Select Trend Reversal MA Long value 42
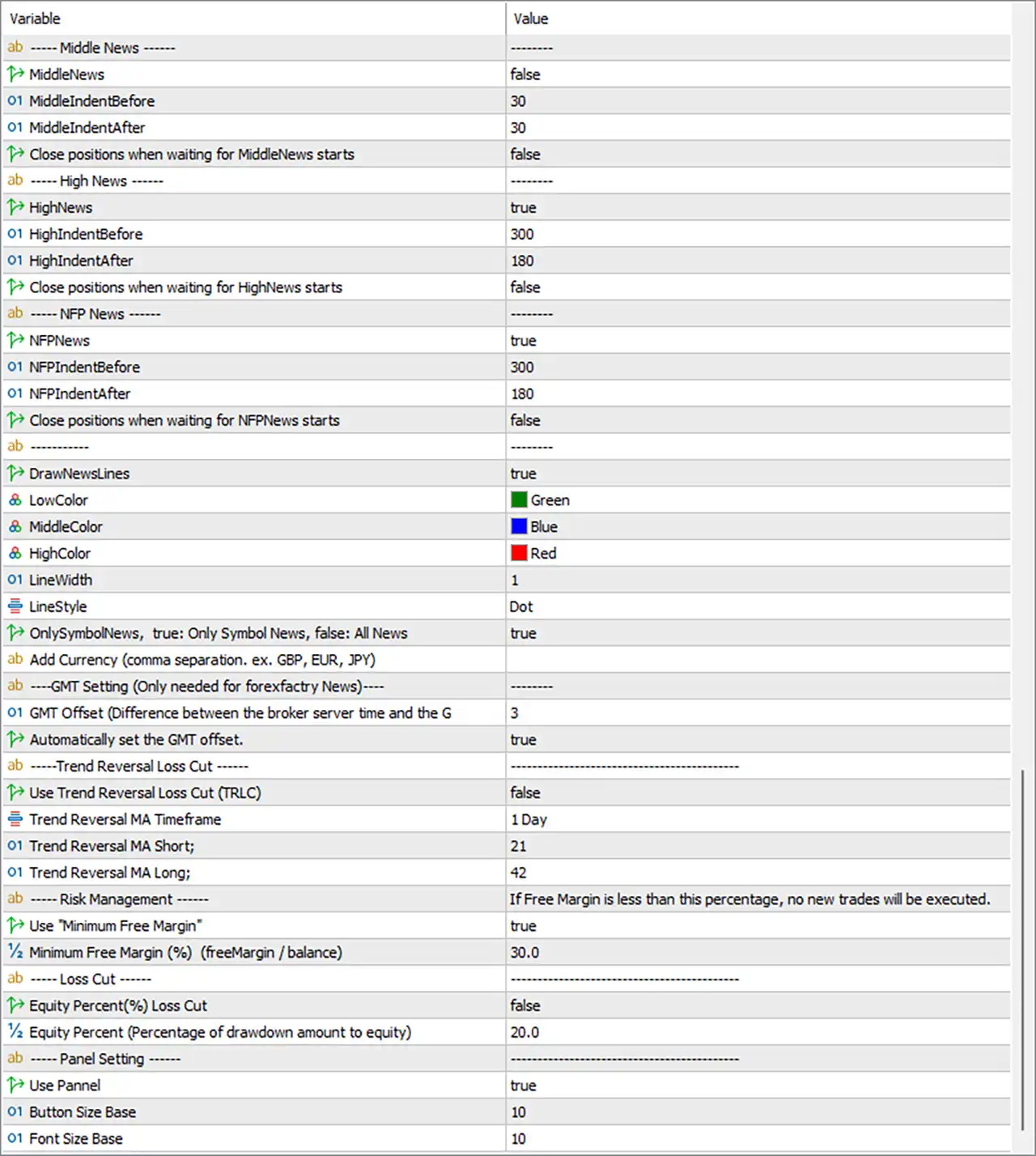This screenshot has width=1036, height=1156. 518,873
